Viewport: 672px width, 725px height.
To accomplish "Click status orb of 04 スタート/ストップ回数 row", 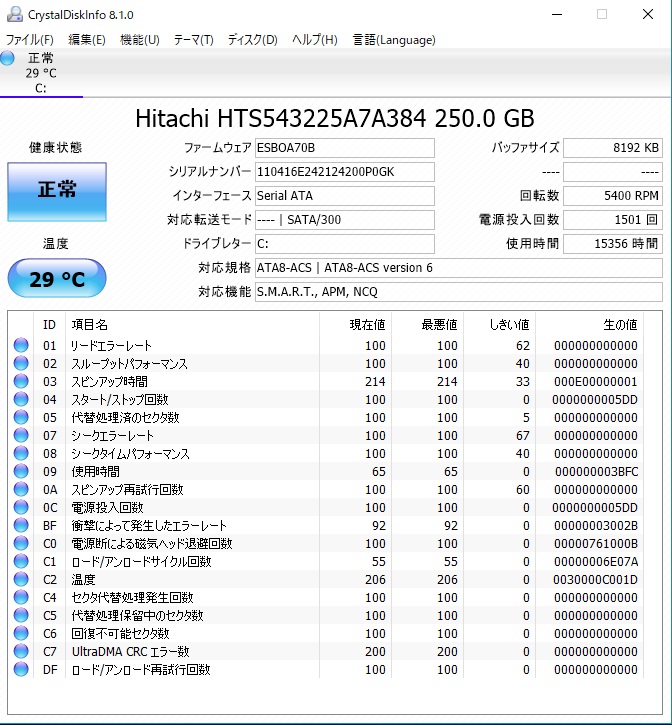I will click(x=21, y=399).
